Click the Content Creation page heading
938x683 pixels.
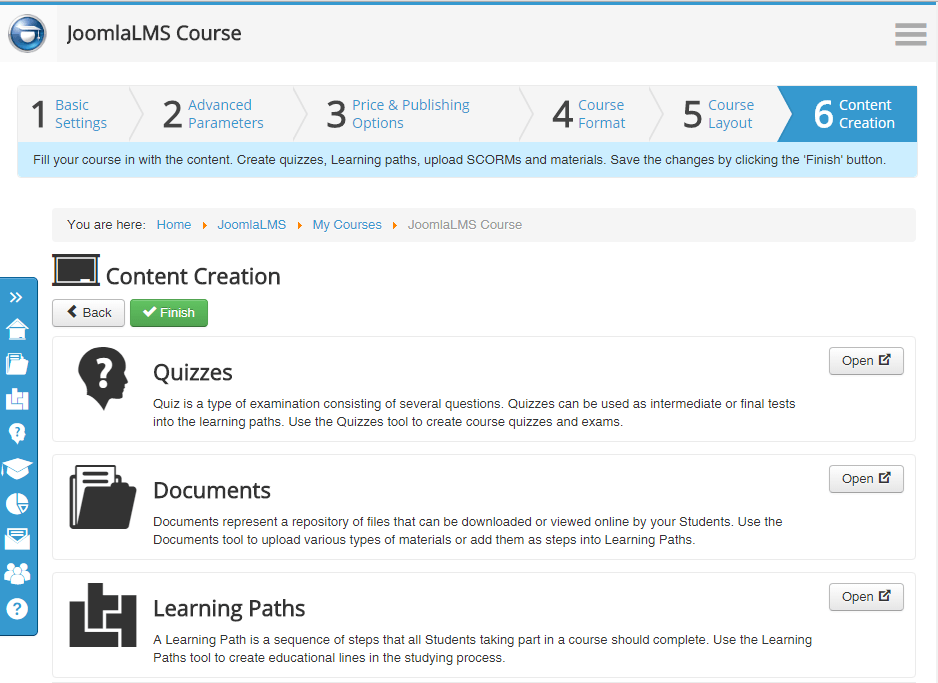(x=193, y=276)
